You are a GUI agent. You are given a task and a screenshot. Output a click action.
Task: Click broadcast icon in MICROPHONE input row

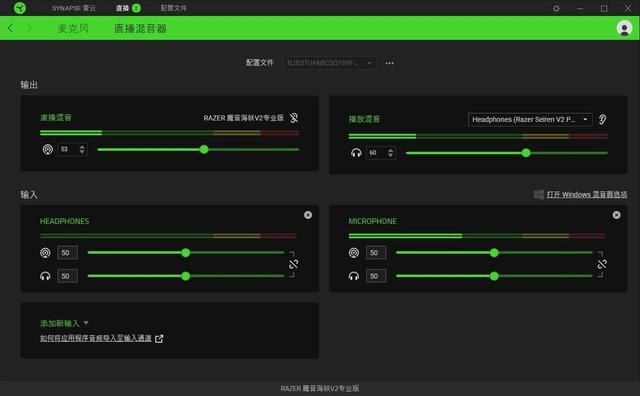click(354, 253)
